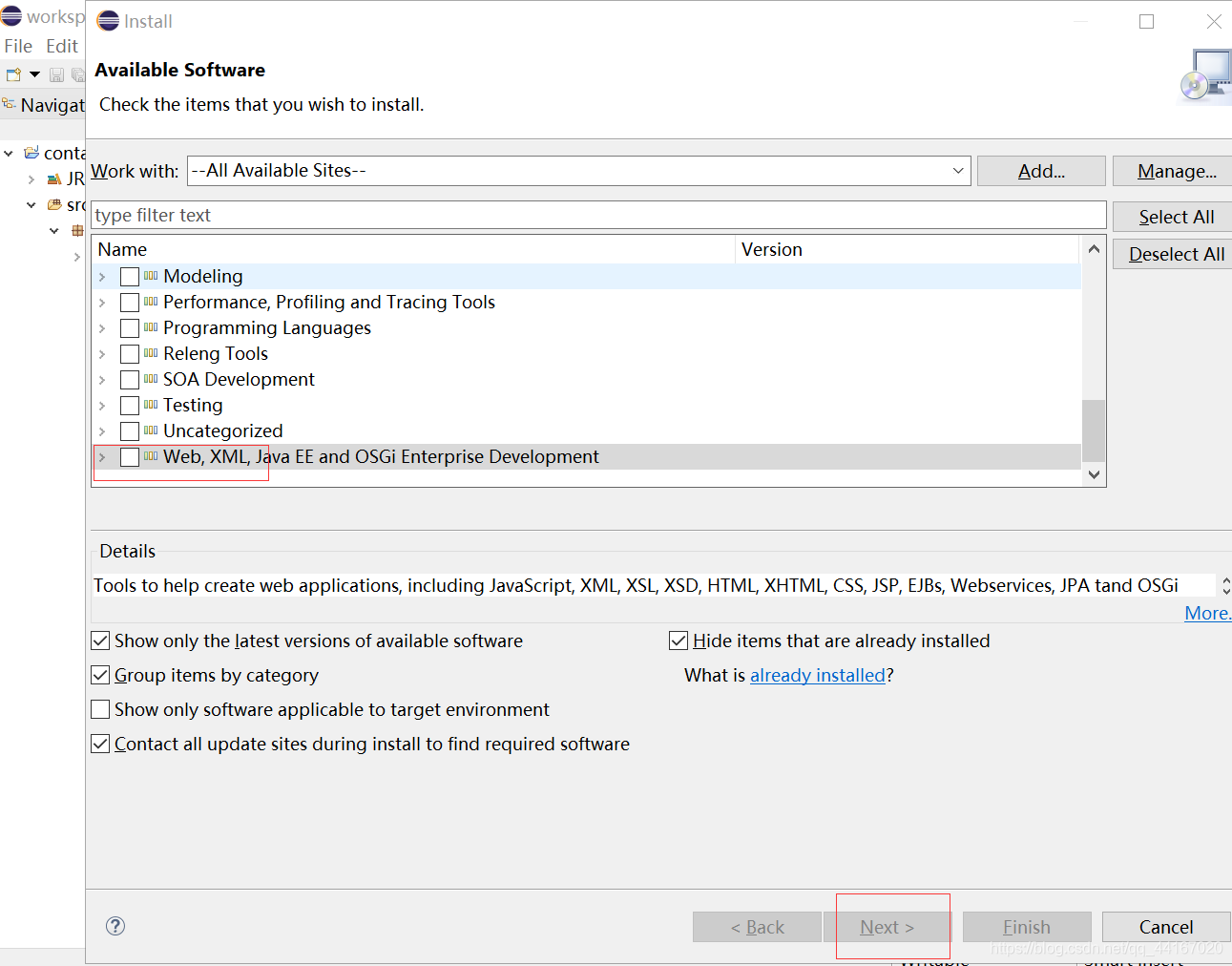Image resolution: width=1232 pixels, height=966 pixels.
Task: Expand the Programming Languages category
Action: [101, 327]
